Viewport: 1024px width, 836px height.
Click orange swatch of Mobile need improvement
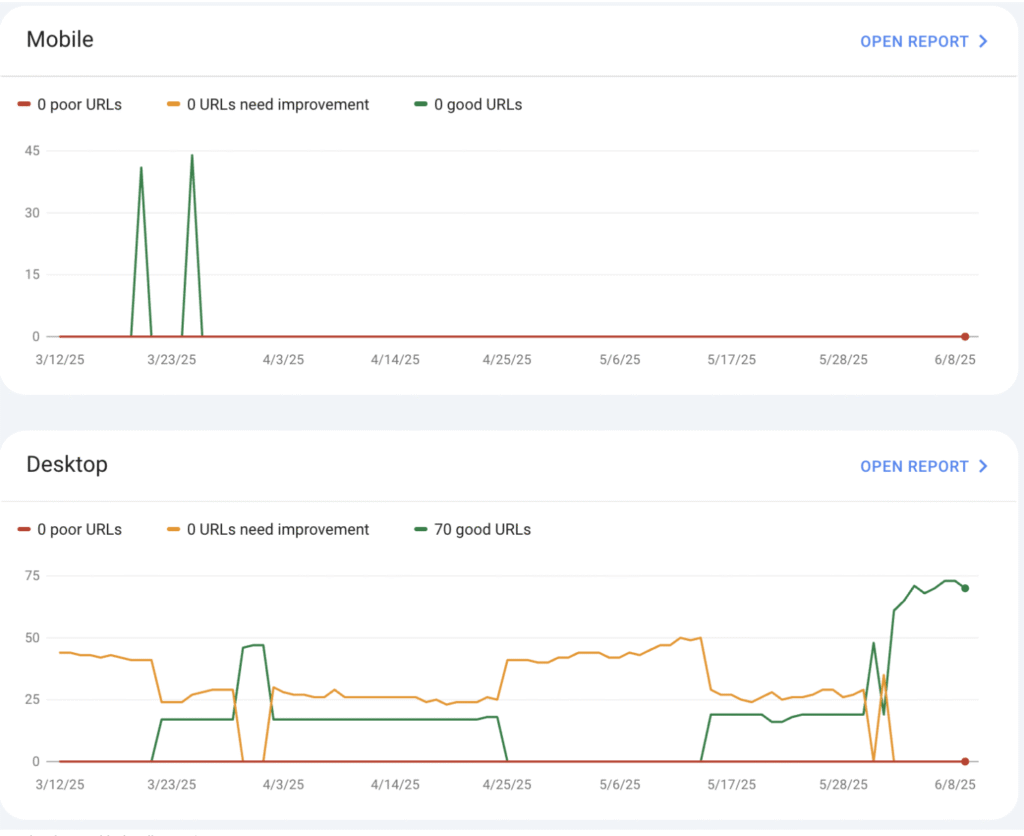(x=174, y=104)
